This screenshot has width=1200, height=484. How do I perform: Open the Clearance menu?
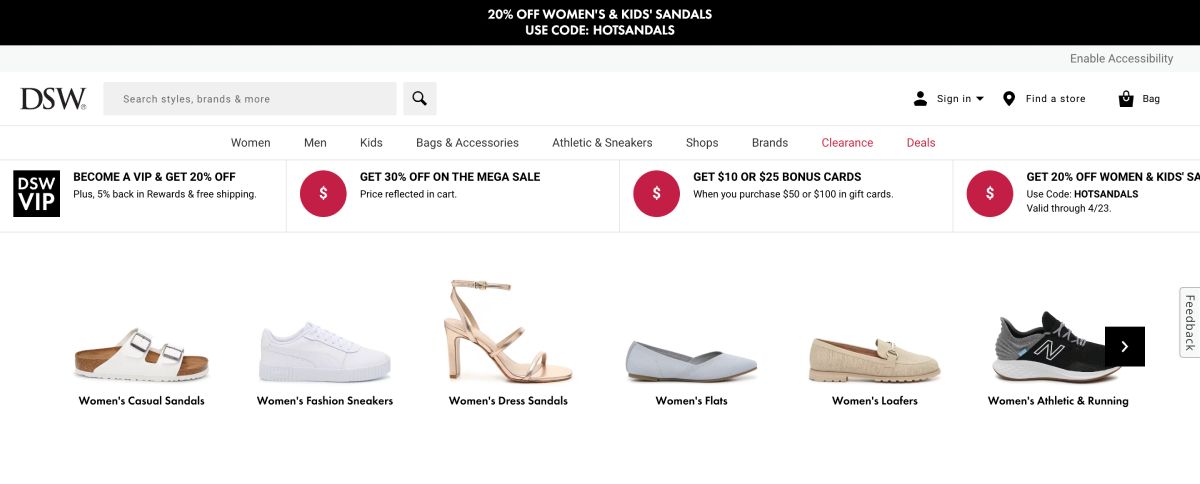(x=847, y=143)
